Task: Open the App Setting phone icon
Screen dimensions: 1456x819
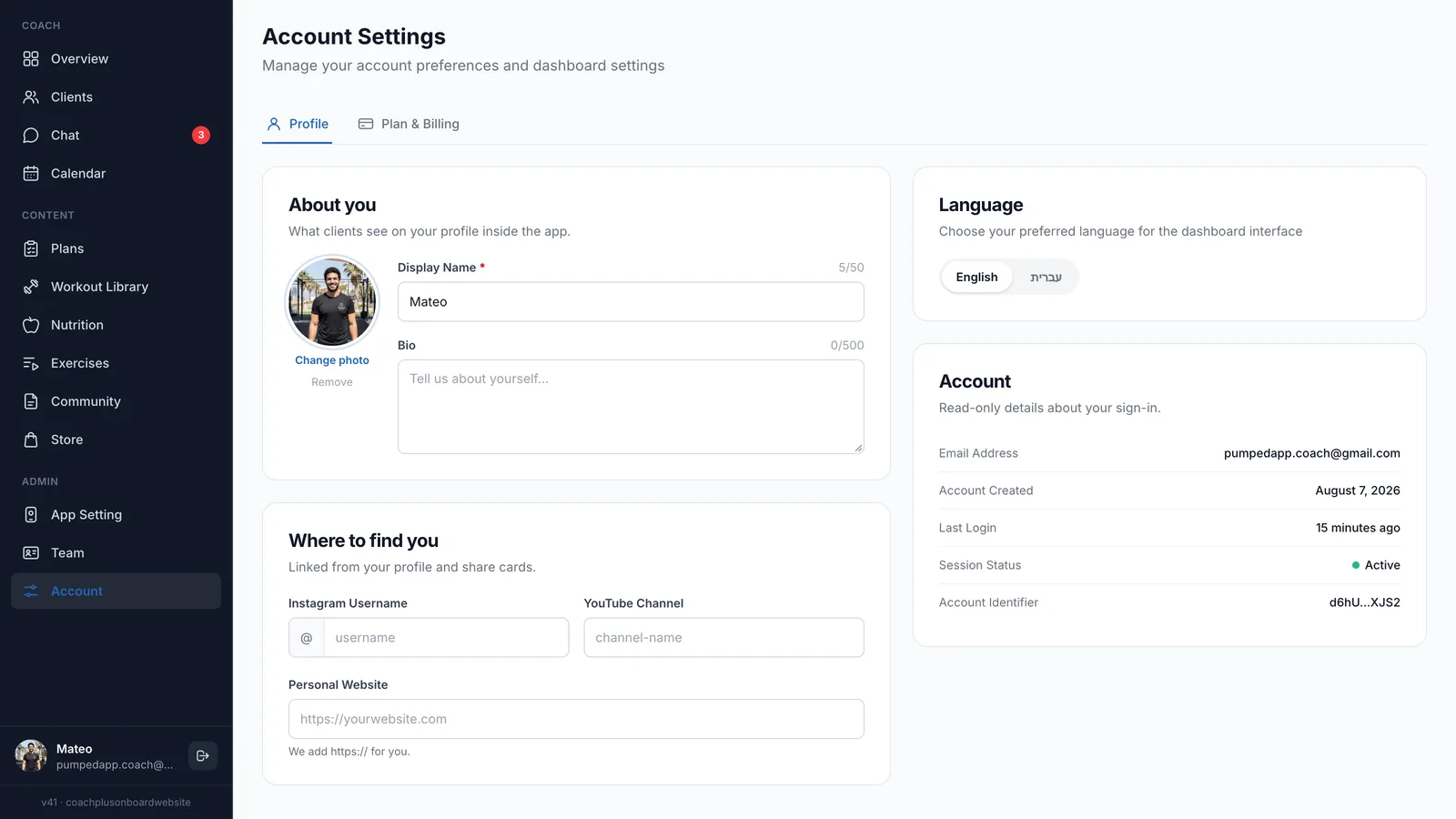Action: (31, 514)
